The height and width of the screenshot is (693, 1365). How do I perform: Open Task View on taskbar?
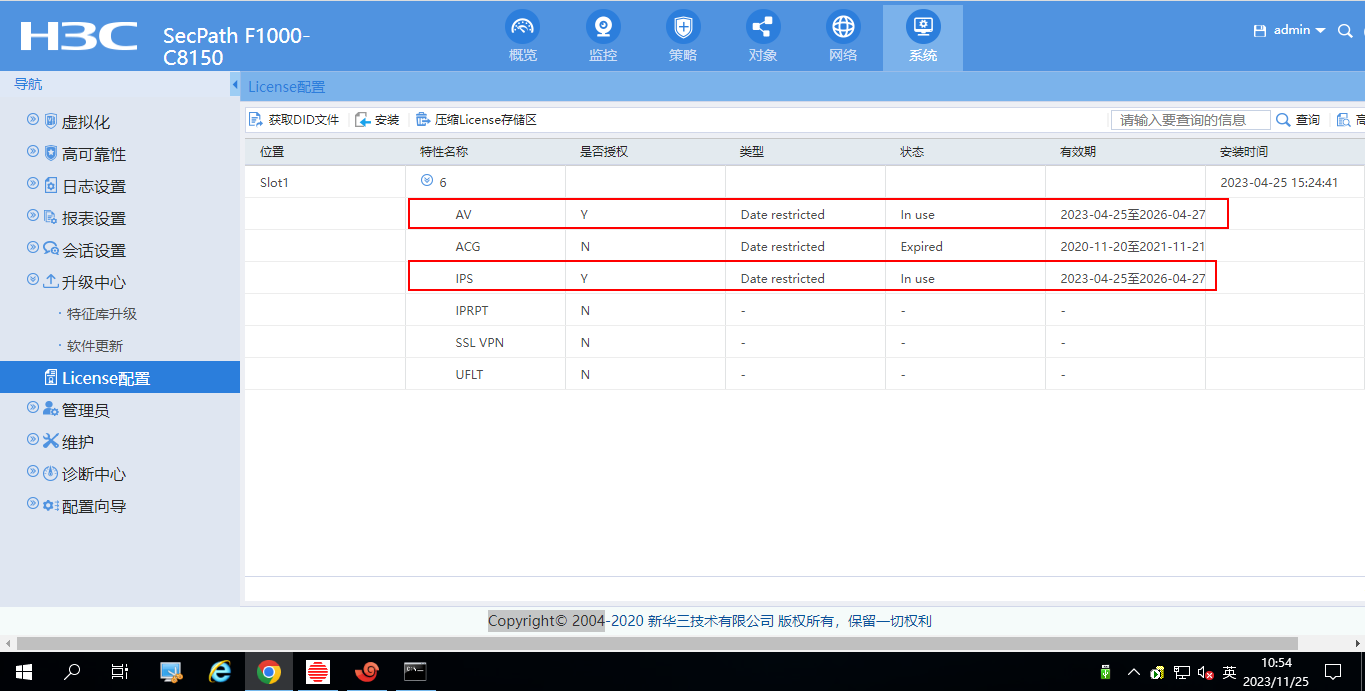tap(119, 672)
